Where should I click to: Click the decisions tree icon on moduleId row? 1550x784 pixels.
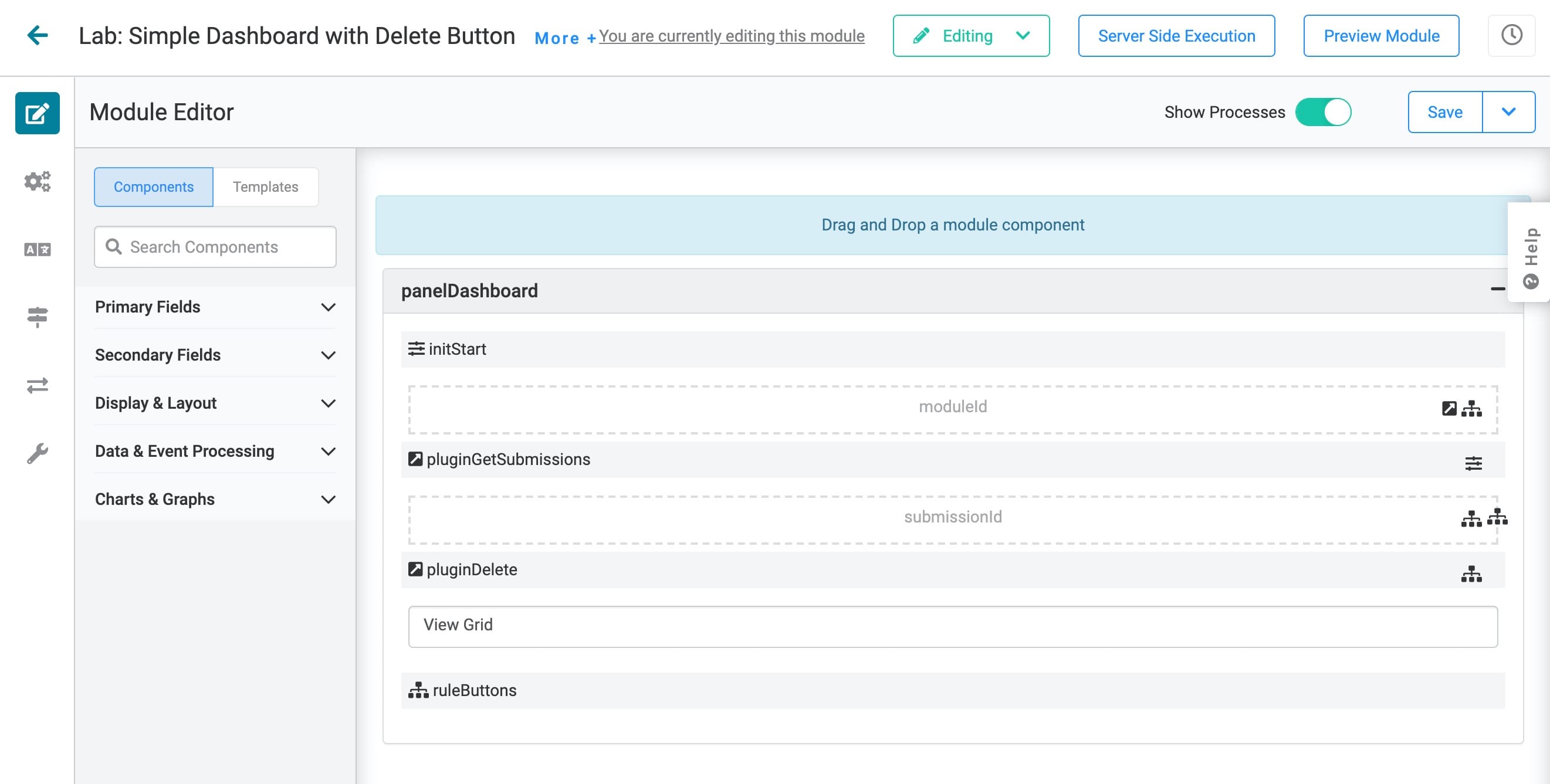pos(1472,409)
